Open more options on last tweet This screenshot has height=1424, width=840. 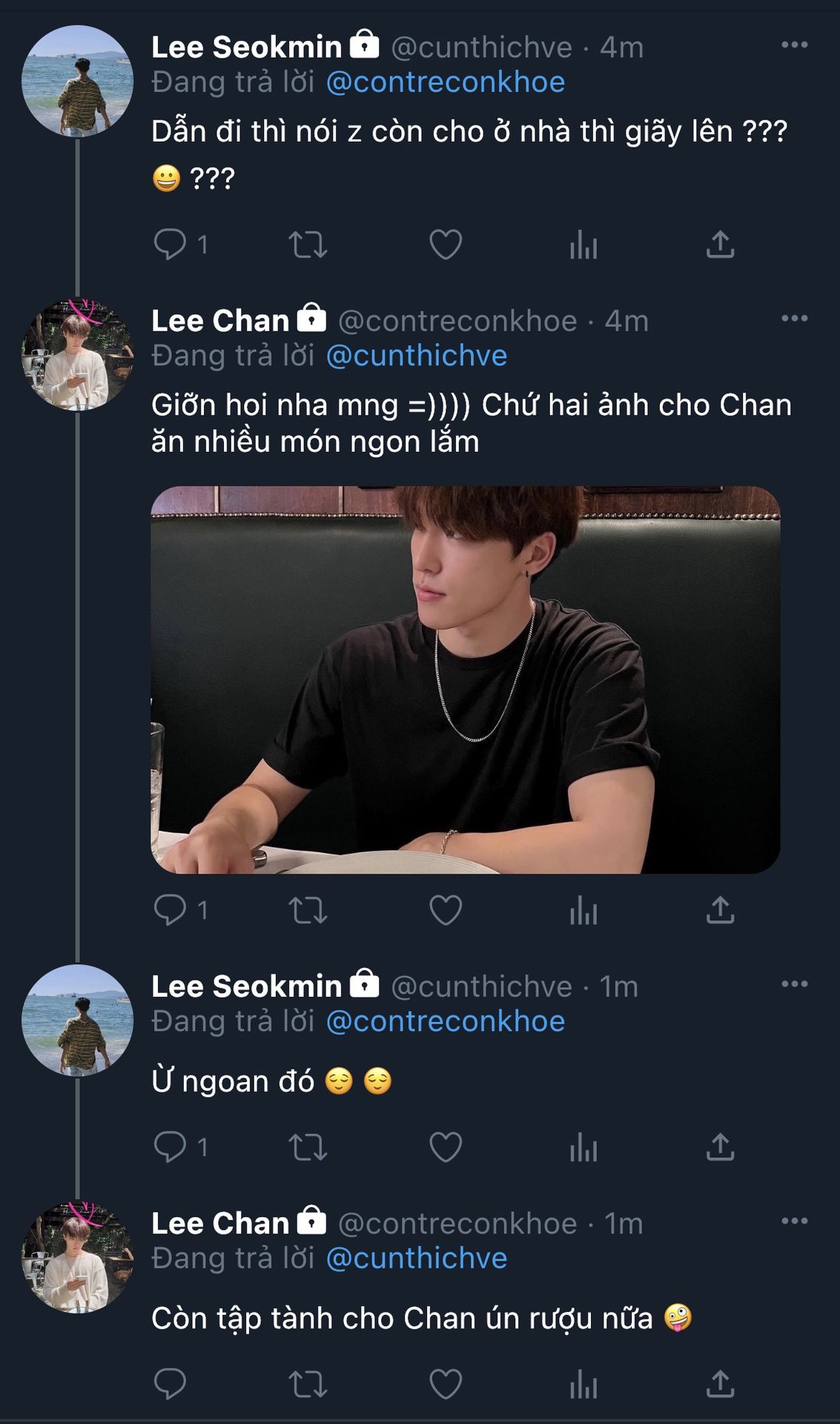click(794, 1222)
